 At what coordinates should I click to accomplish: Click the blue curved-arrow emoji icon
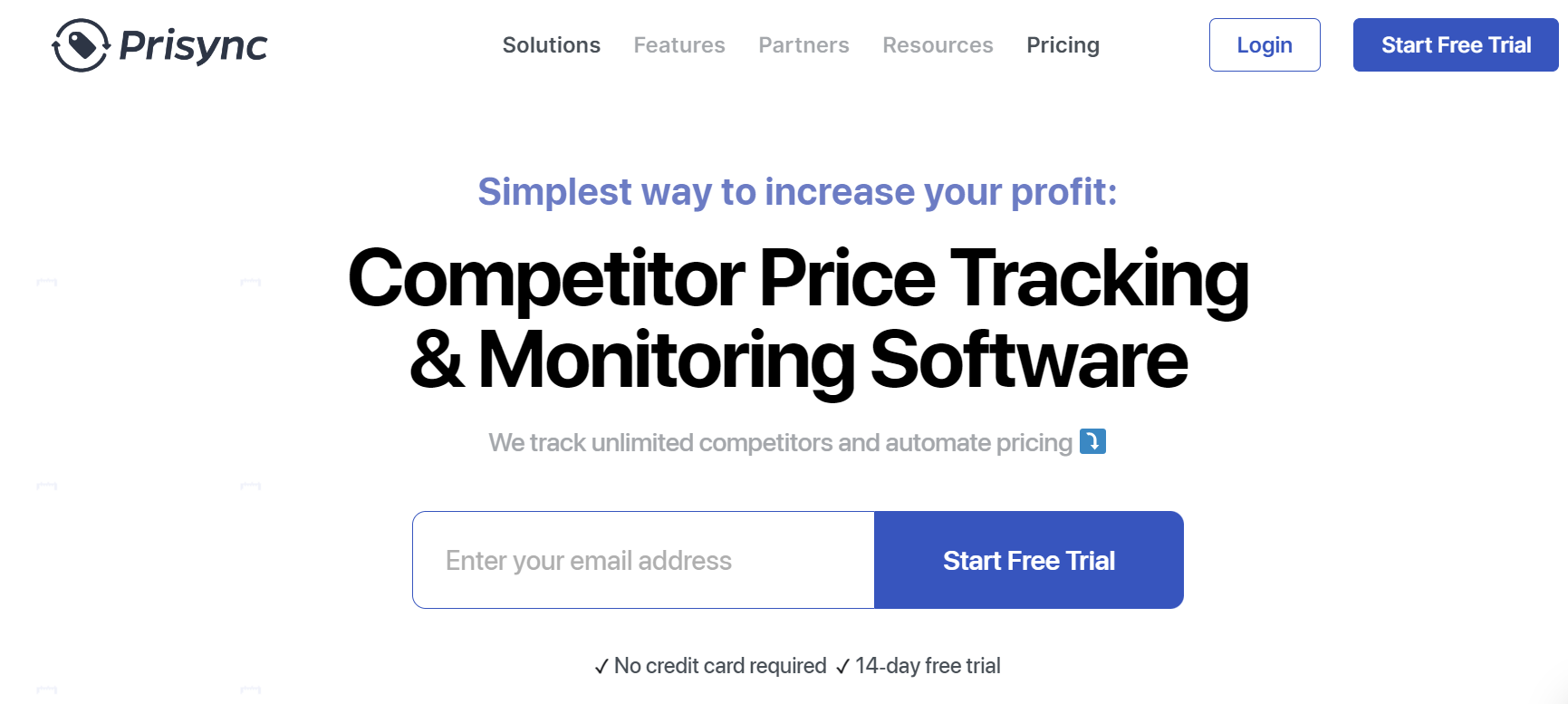tap(1093, 442)
